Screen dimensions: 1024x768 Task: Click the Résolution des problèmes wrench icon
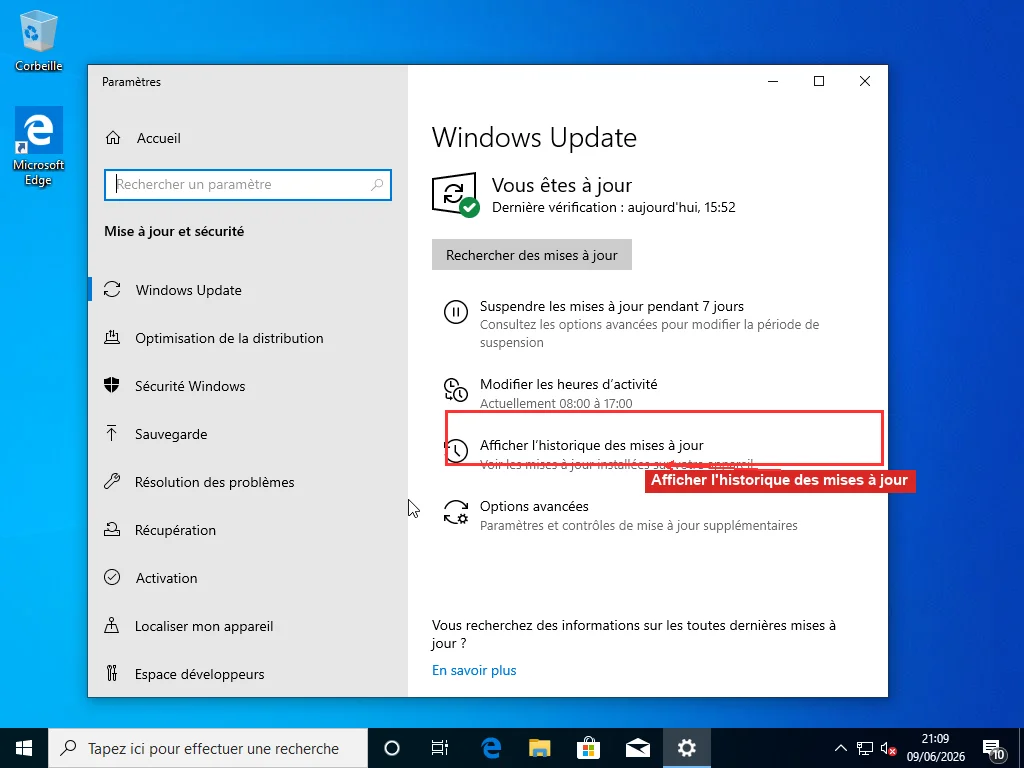[x=112, y=481]
